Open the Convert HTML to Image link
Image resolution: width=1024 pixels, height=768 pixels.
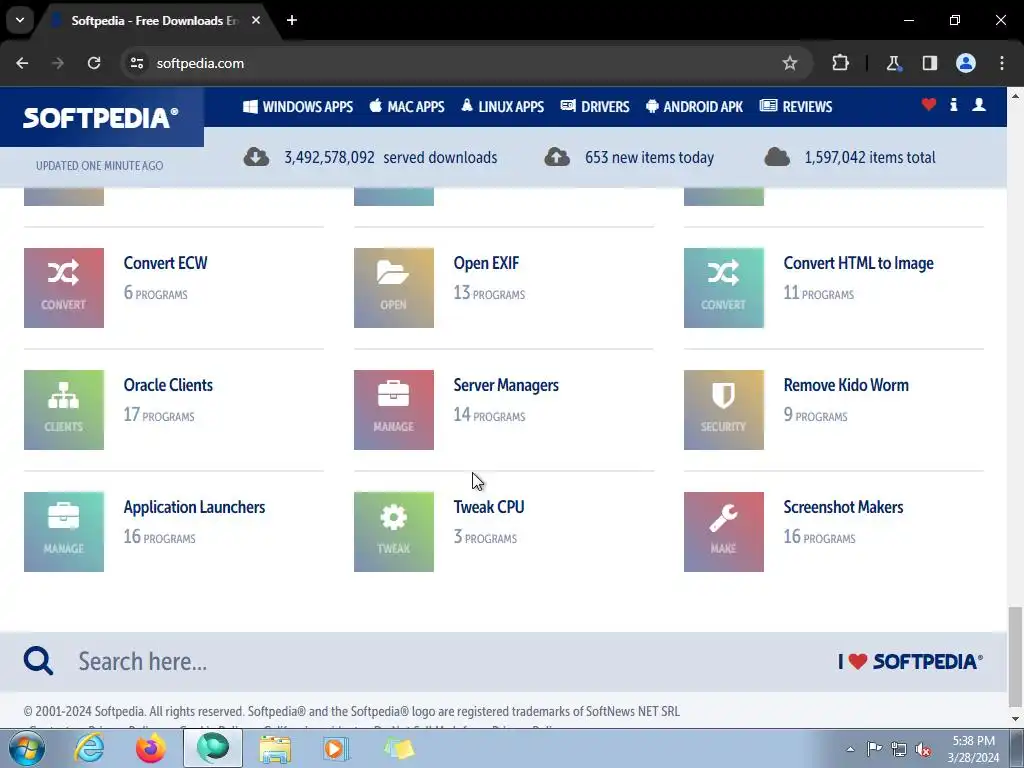(859, 263)
